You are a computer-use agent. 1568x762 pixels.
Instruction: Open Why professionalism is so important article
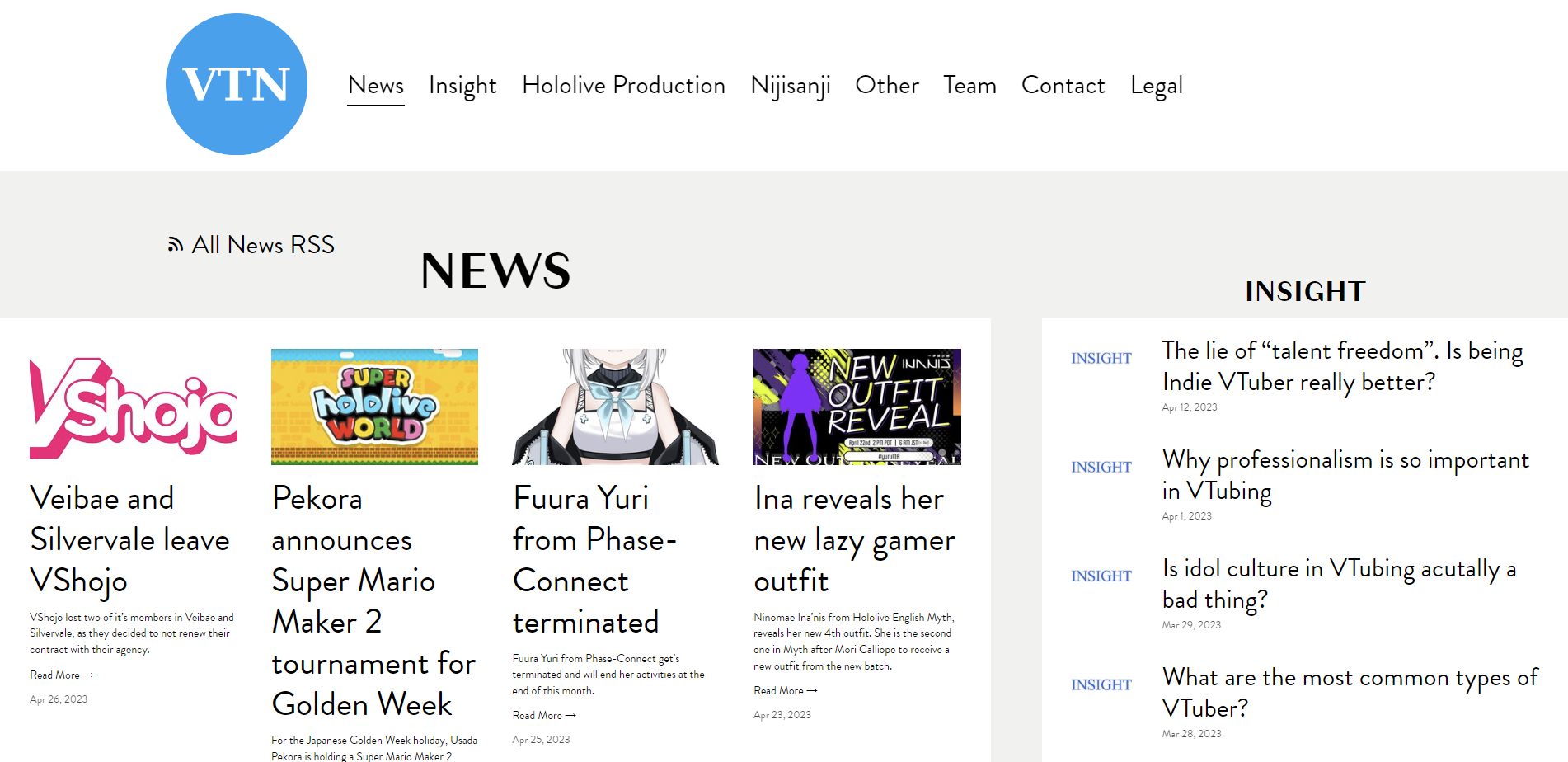(x=1345, y=475)
